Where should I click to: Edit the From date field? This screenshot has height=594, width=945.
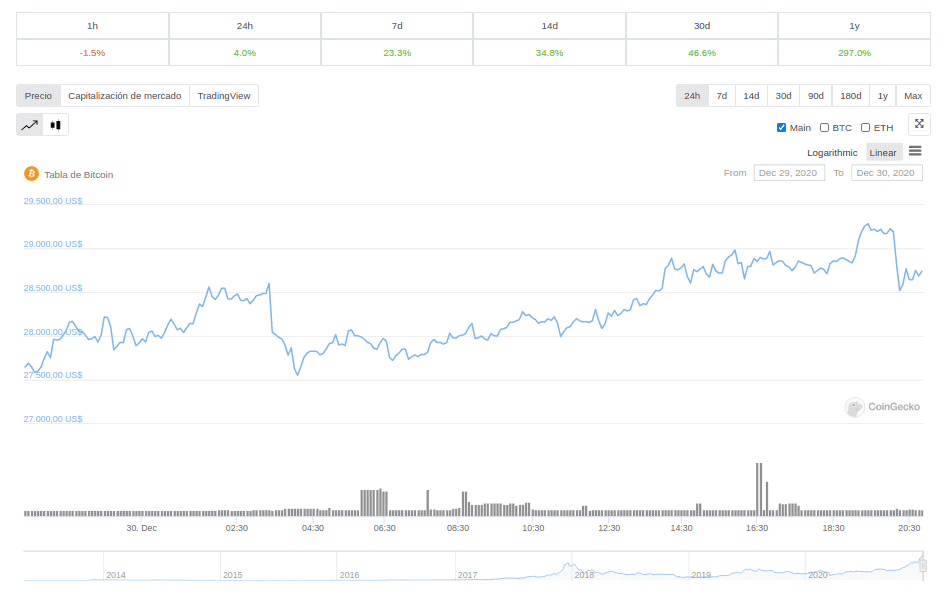tap(789, 173)
